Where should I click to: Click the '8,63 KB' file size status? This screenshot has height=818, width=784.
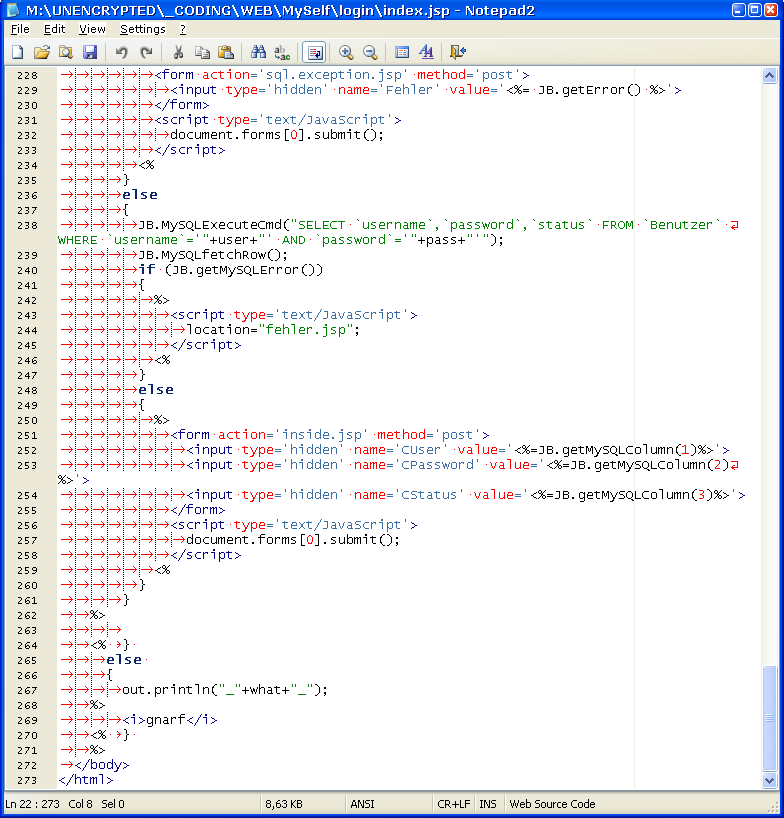[x=283, y=804]
